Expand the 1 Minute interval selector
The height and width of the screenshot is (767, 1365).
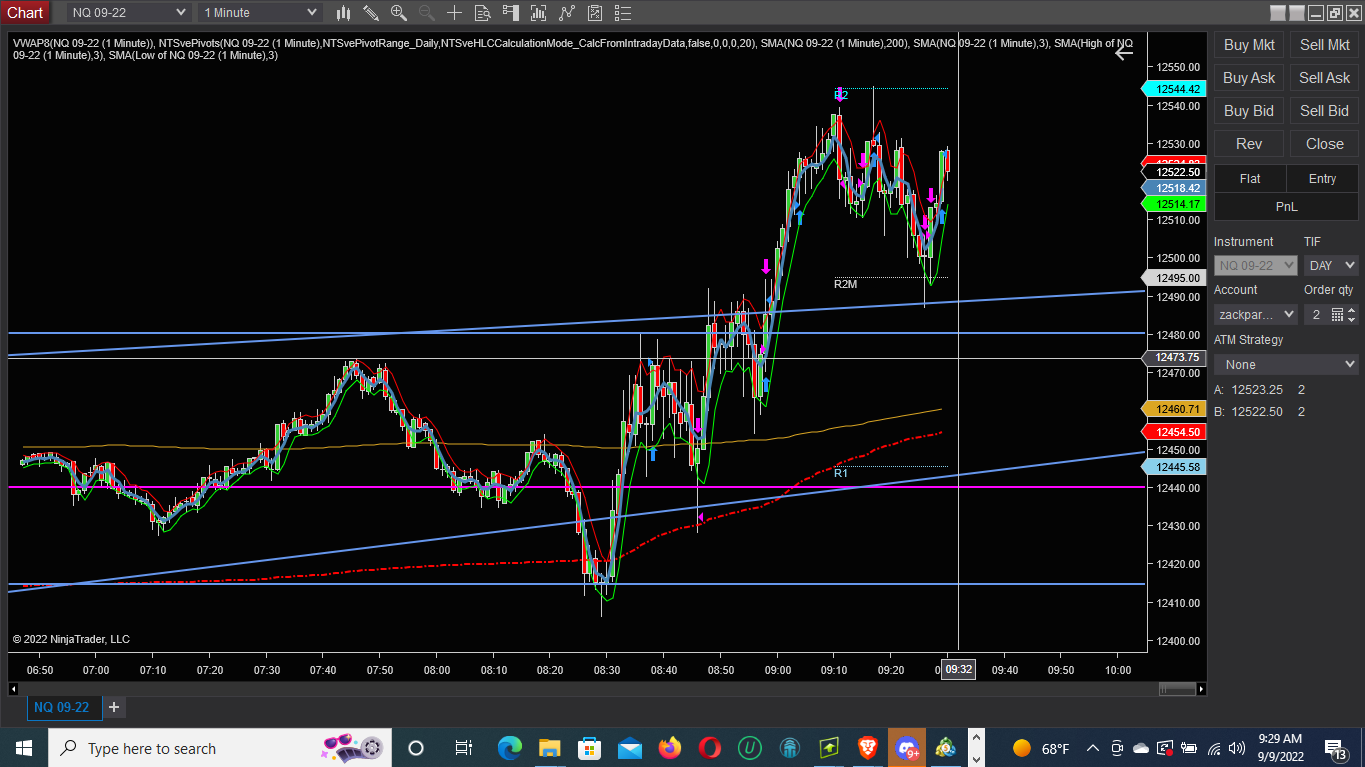(260, 12)
